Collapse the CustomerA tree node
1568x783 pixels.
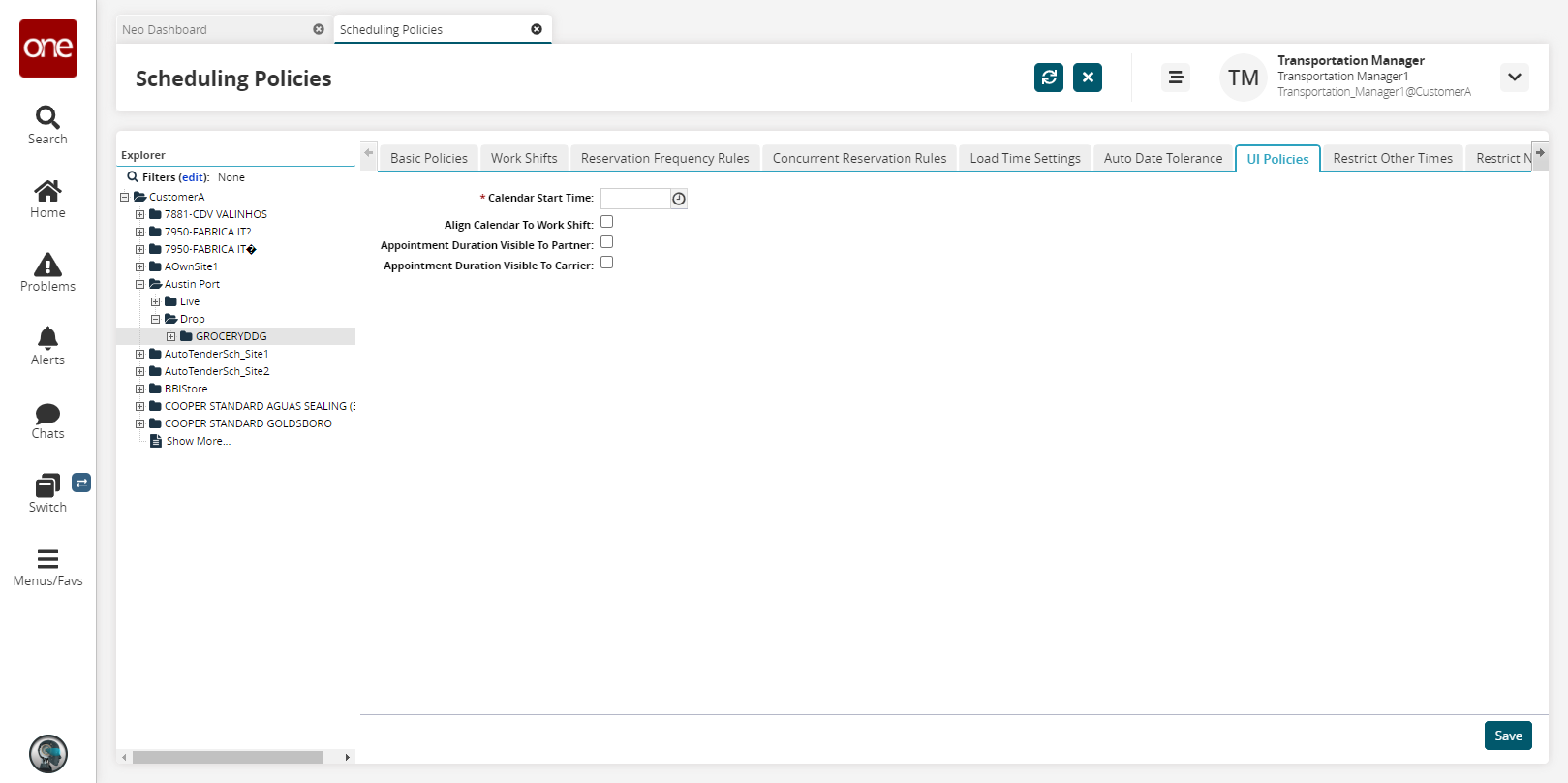pyautogui.click(x=124, y=197)
